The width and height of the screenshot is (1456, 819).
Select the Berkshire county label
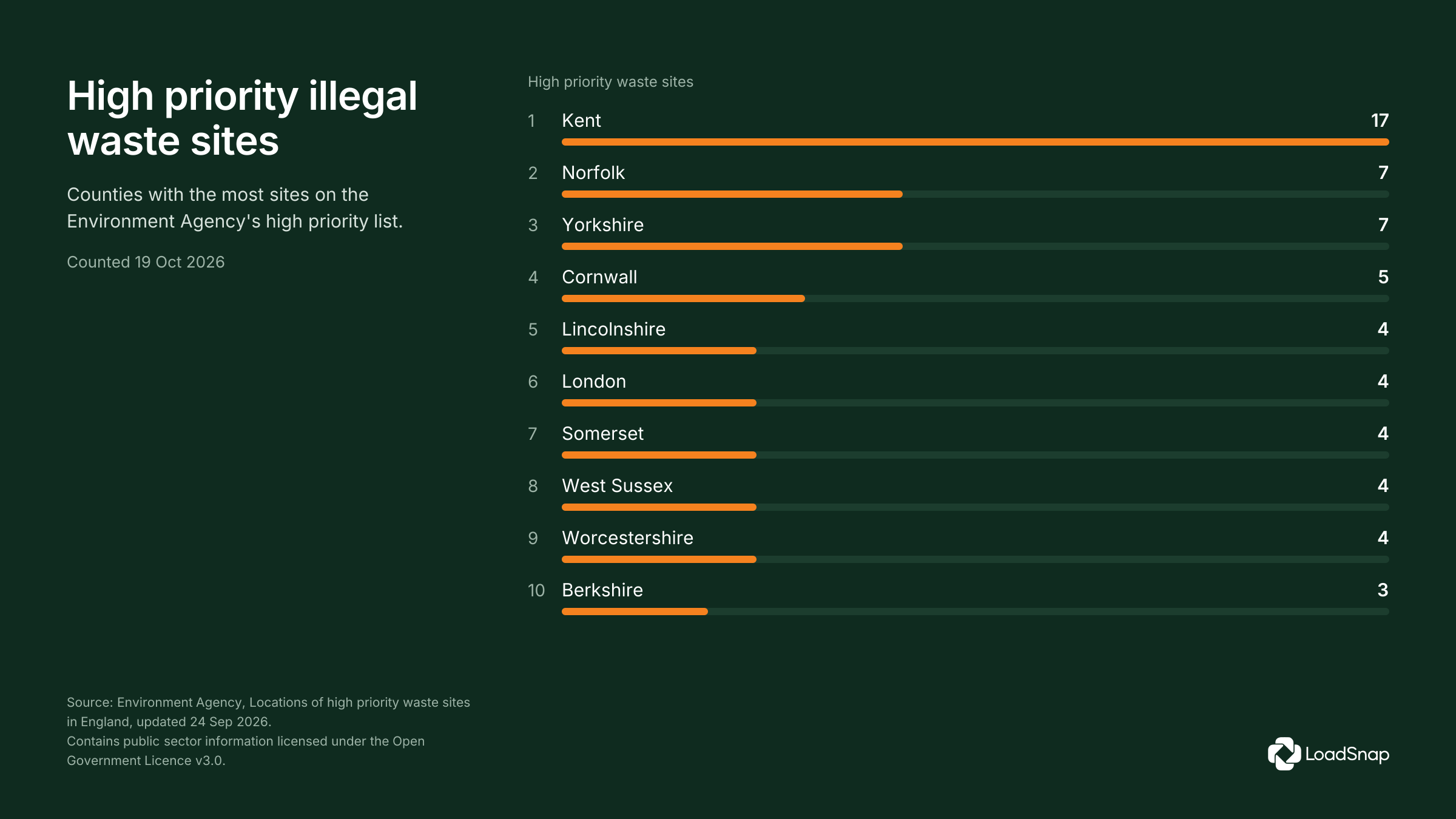[x=602, y=590]
